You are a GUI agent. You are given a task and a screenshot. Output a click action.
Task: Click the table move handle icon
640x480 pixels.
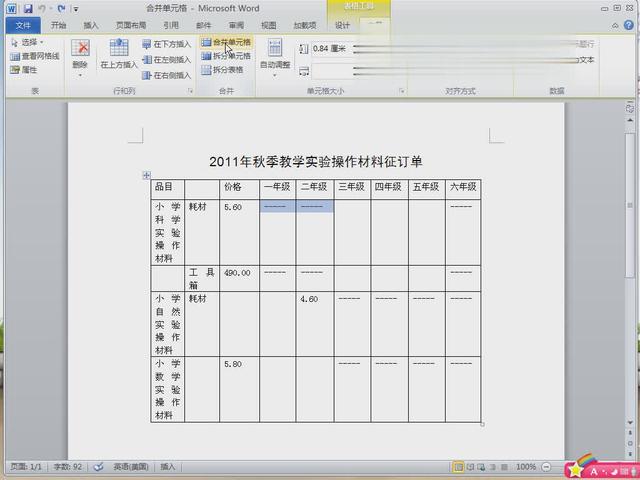click(147, 175)
